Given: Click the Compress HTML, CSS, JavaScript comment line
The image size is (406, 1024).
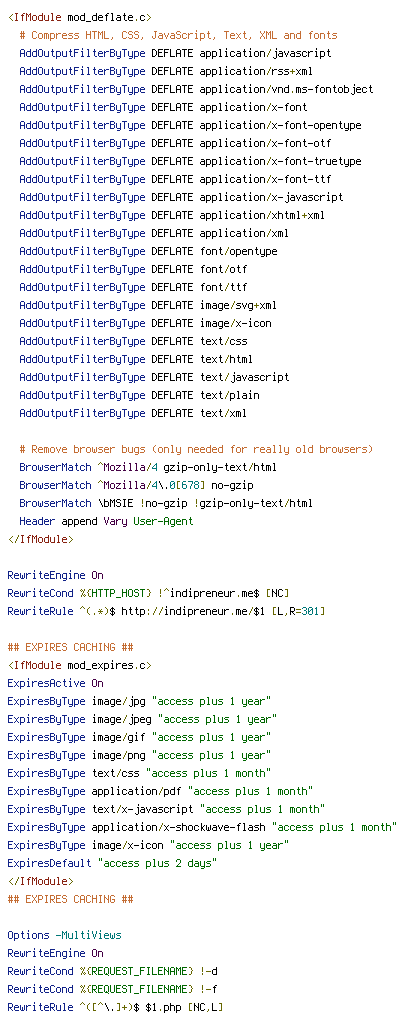Looking at the screenshot, I should (x=178, y=35).
